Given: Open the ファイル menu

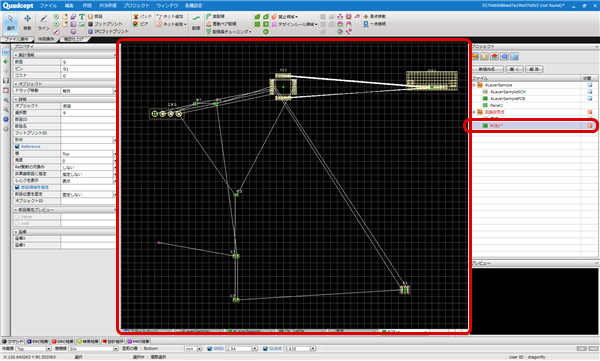Looking at the screenshot, I should point(48,6).
